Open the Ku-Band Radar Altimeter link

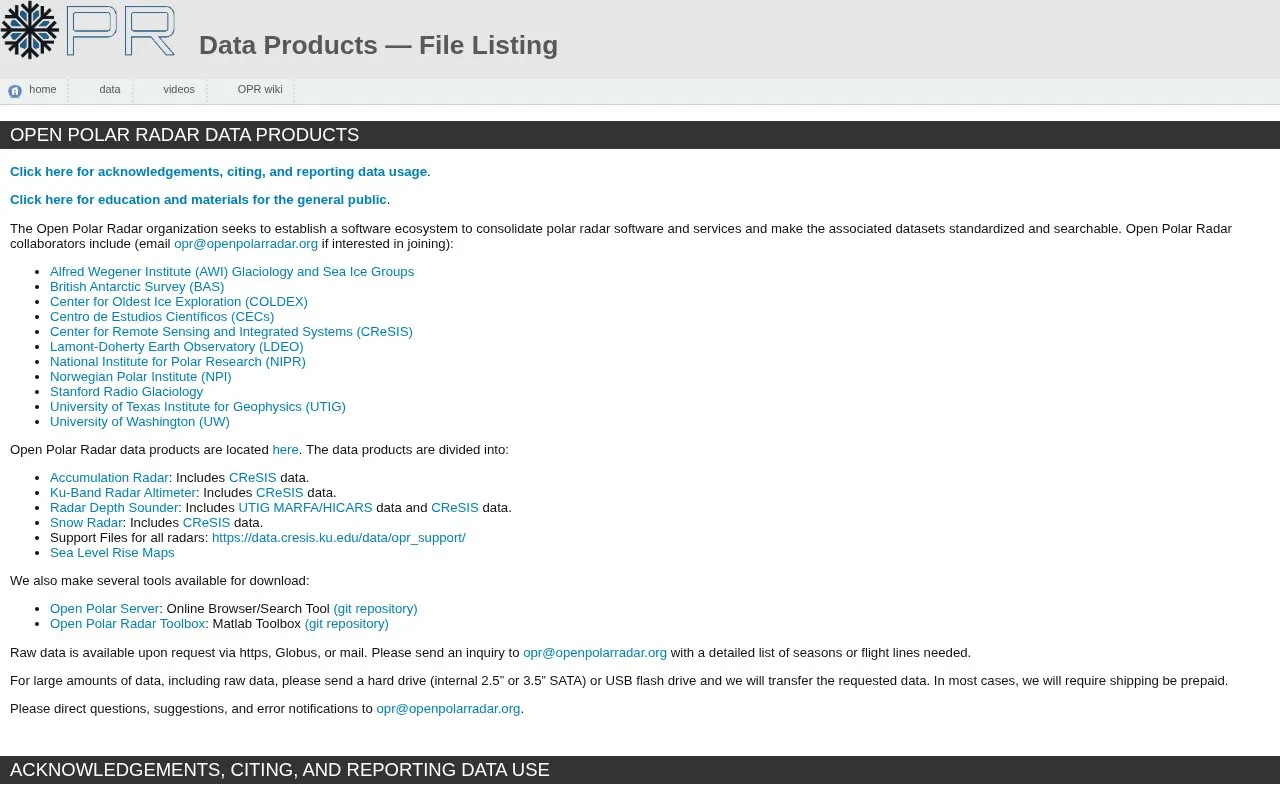[x=123, y=493]
